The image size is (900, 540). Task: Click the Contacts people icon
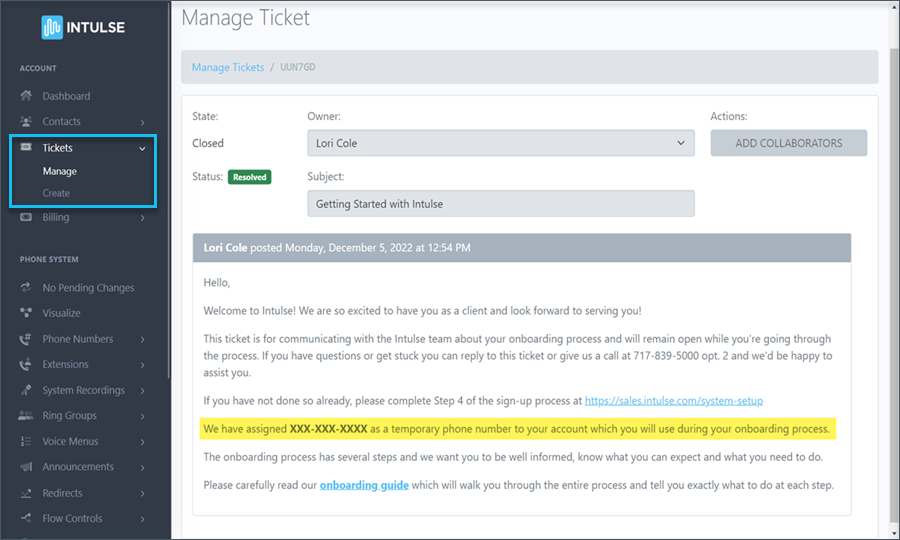pyautogui.click(x=26, y=122)
